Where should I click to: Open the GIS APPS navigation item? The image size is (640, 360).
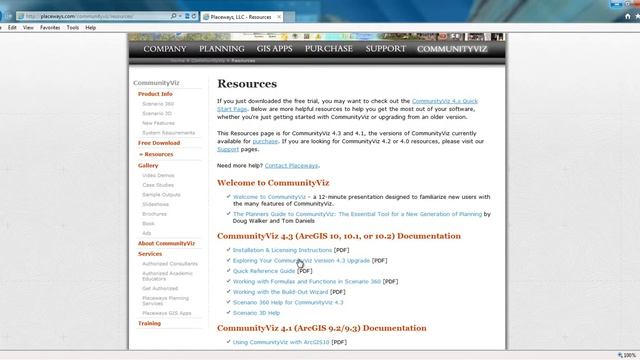pyautogui.click(x=274, y=49)
